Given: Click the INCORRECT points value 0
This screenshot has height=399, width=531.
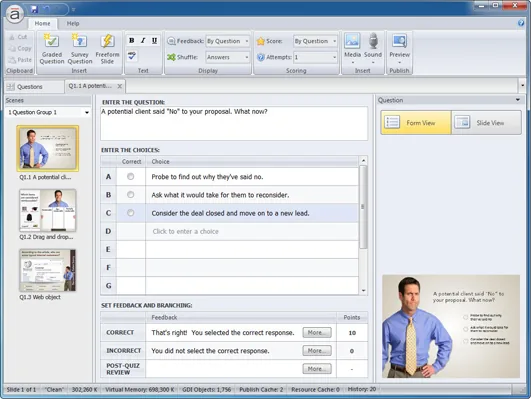Looking at the screenshot, I should (352, 351).
